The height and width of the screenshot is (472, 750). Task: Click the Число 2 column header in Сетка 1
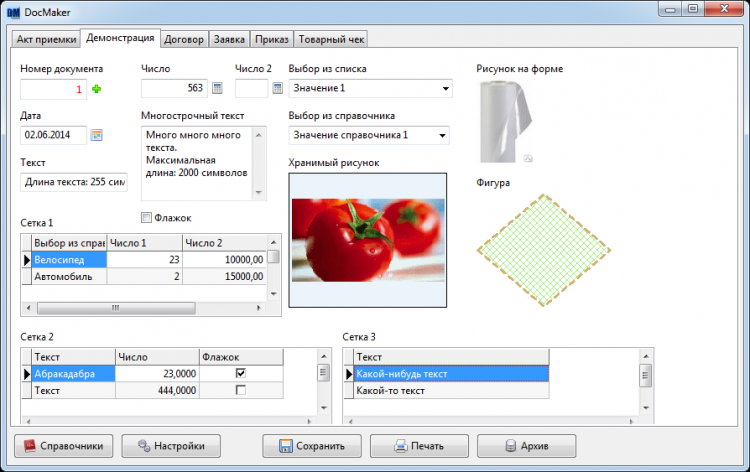coord(224,243)
